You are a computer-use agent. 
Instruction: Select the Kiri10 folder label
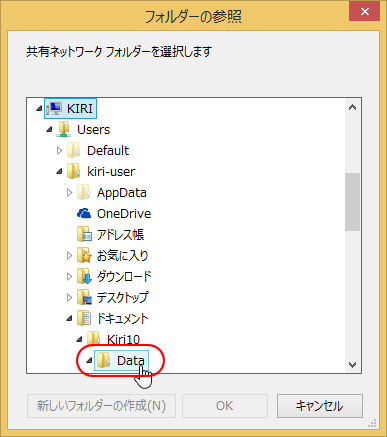click(123, 339)
